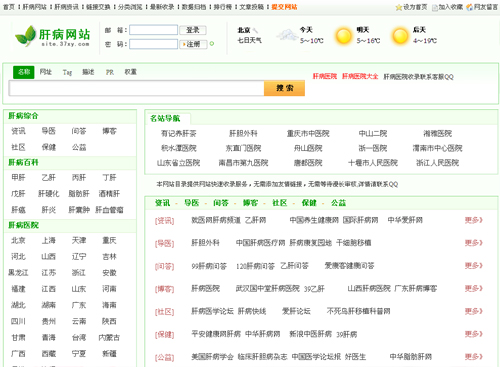This screenshot has height=367, width=500.
Task: Click 更多 in the [资讯] row
Action: (474, 220)
